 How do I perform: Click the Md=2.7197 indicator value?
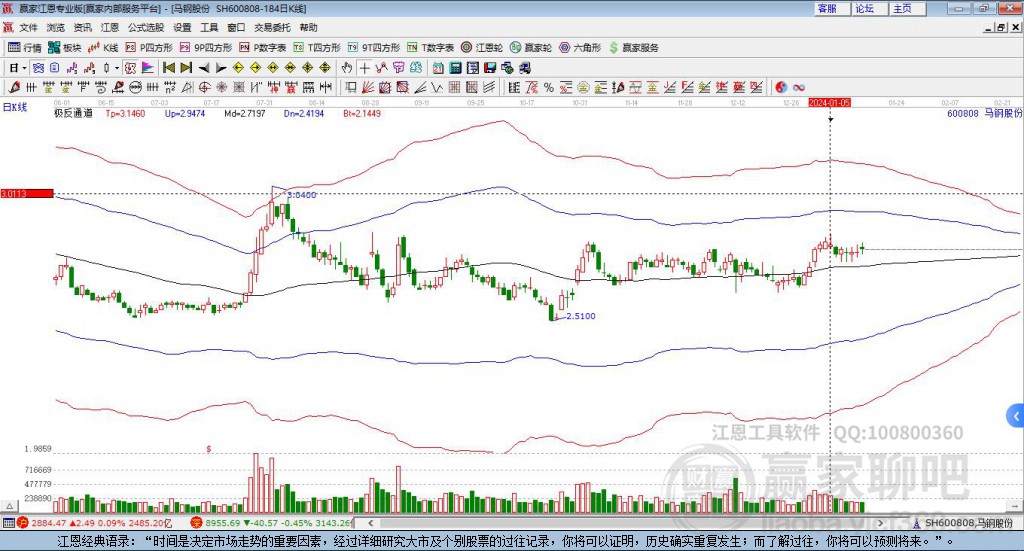coord(244,114)
